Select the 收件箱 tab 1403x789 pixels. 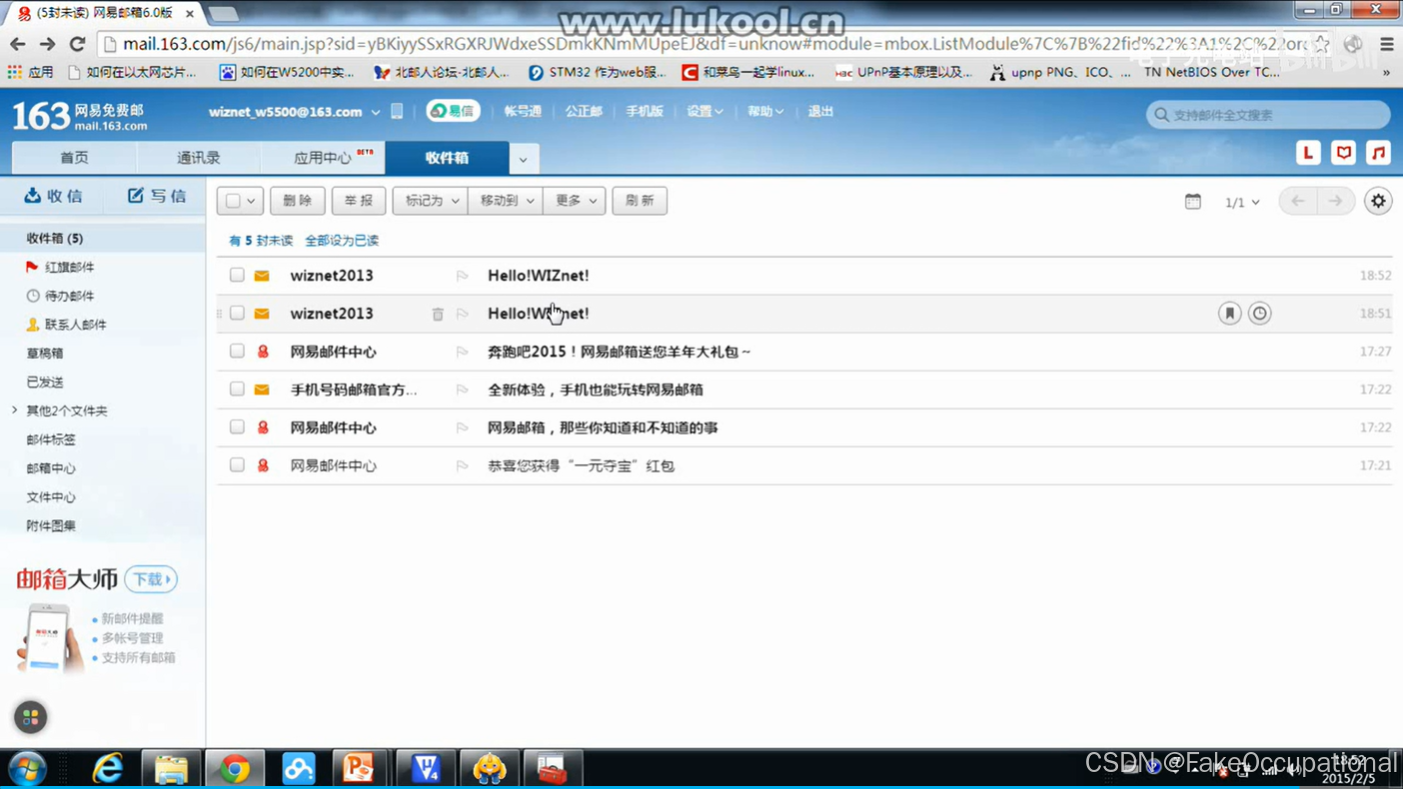pyautogui.click(x=446, y=158)
